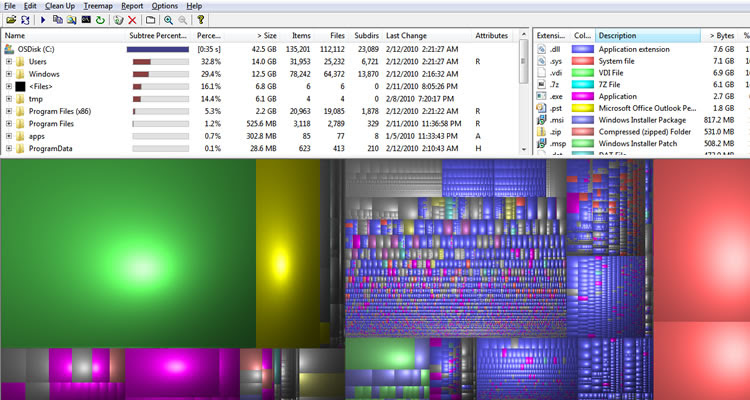Screen dimensions: 750x400
Task: Select the tall yellow treemap block
Action: (288, 253)
